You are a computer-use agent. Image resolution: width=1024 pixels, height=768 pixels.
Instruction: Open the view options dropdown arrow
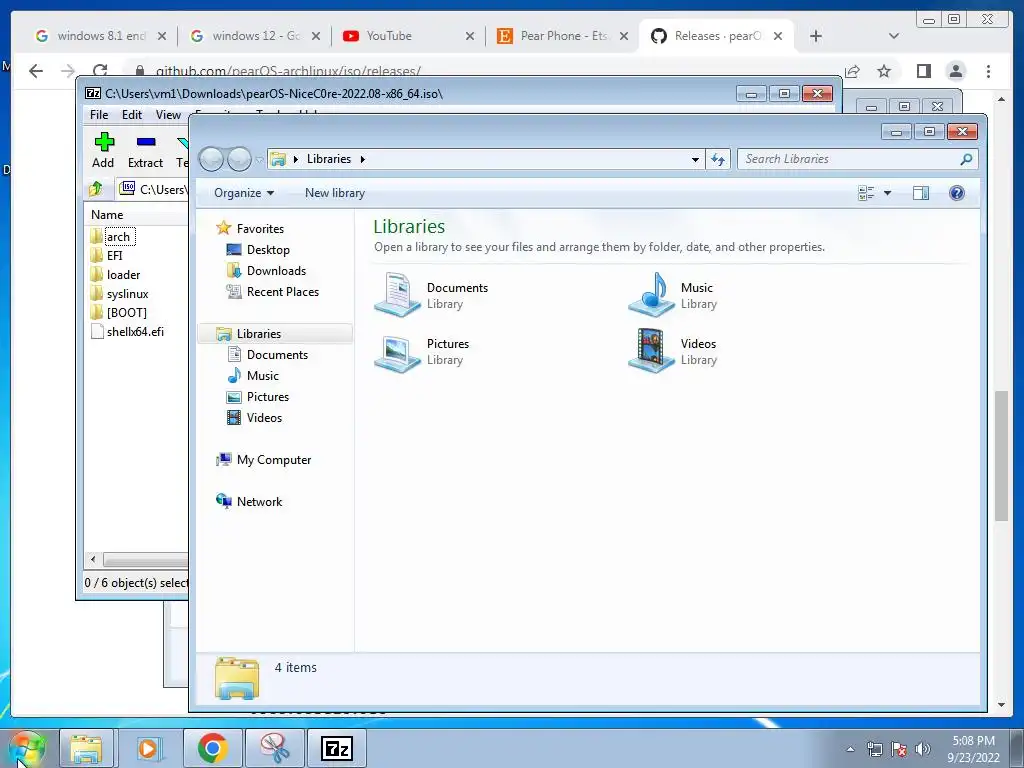tap(888, 193)
